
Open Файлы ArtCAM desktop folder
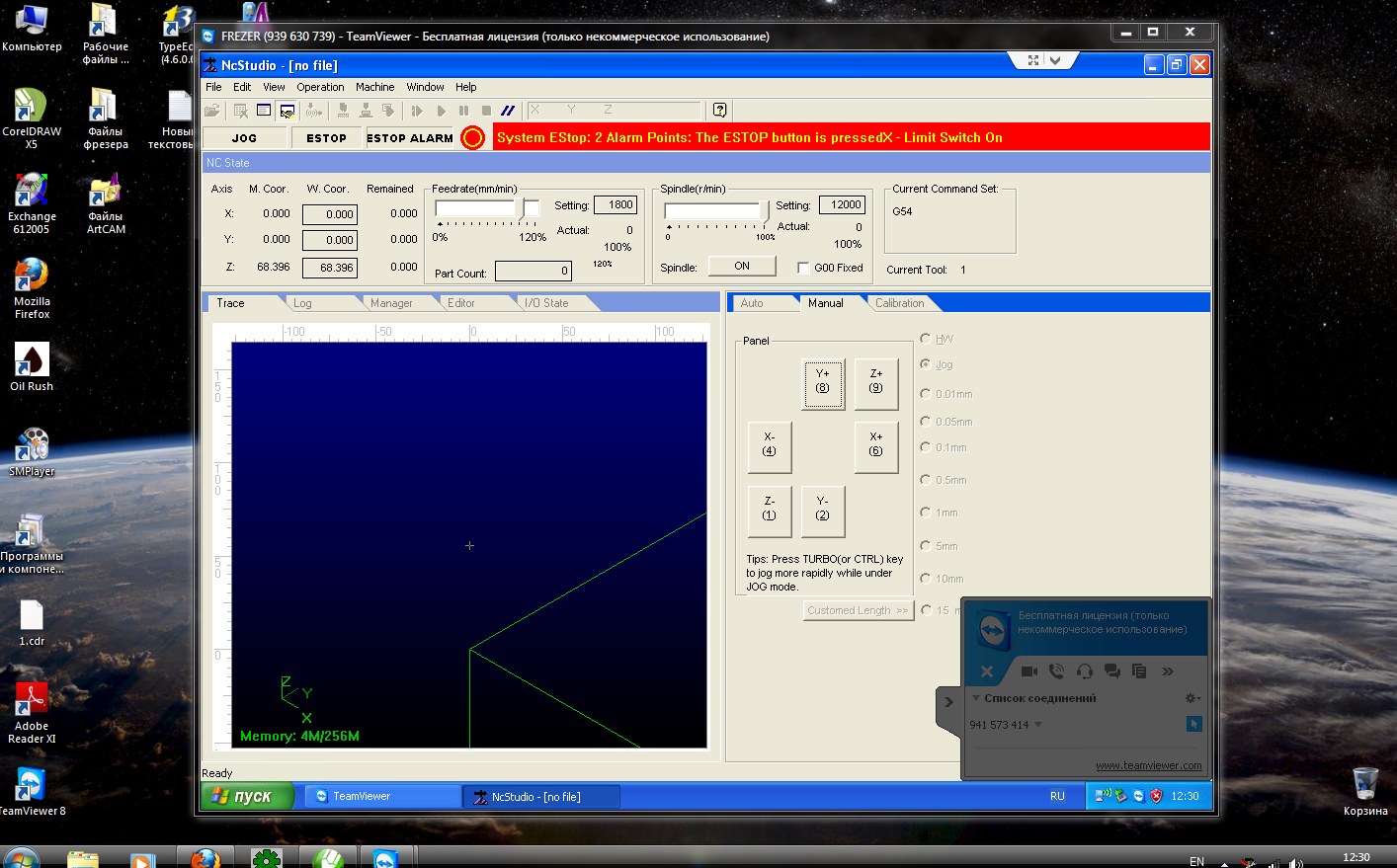pyautogui.click(x=106, y=203)
